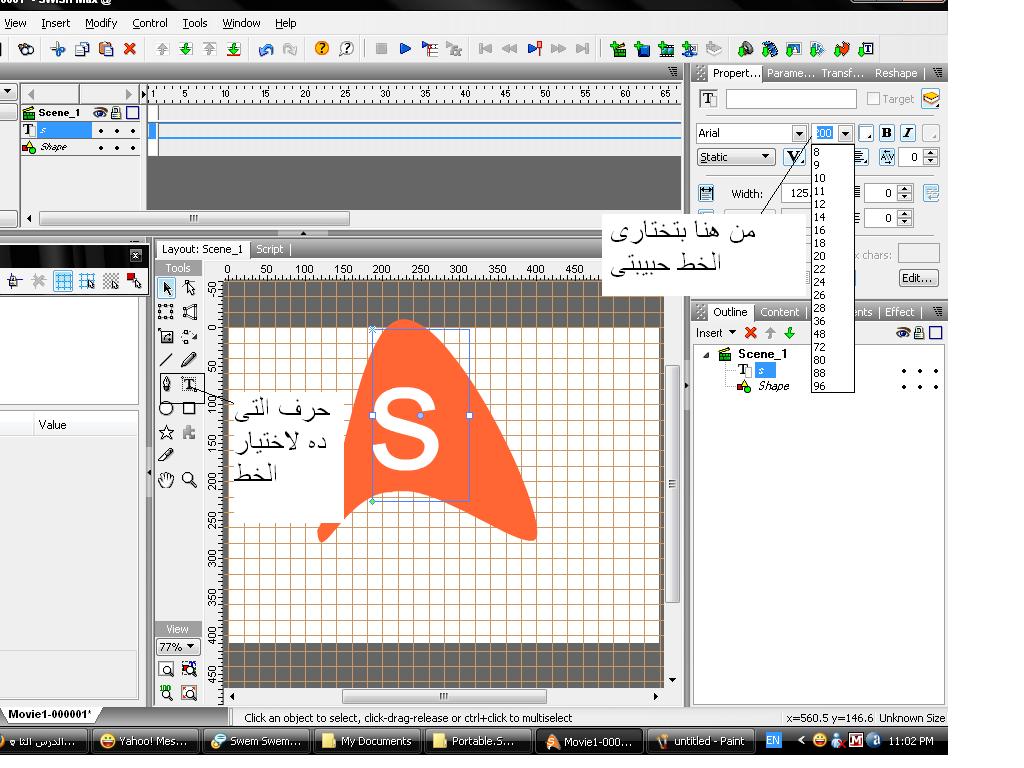The height and width of the screenshot is (768, 1024).
Task: Click the Edit... button
Action: [x=918, y=278]
